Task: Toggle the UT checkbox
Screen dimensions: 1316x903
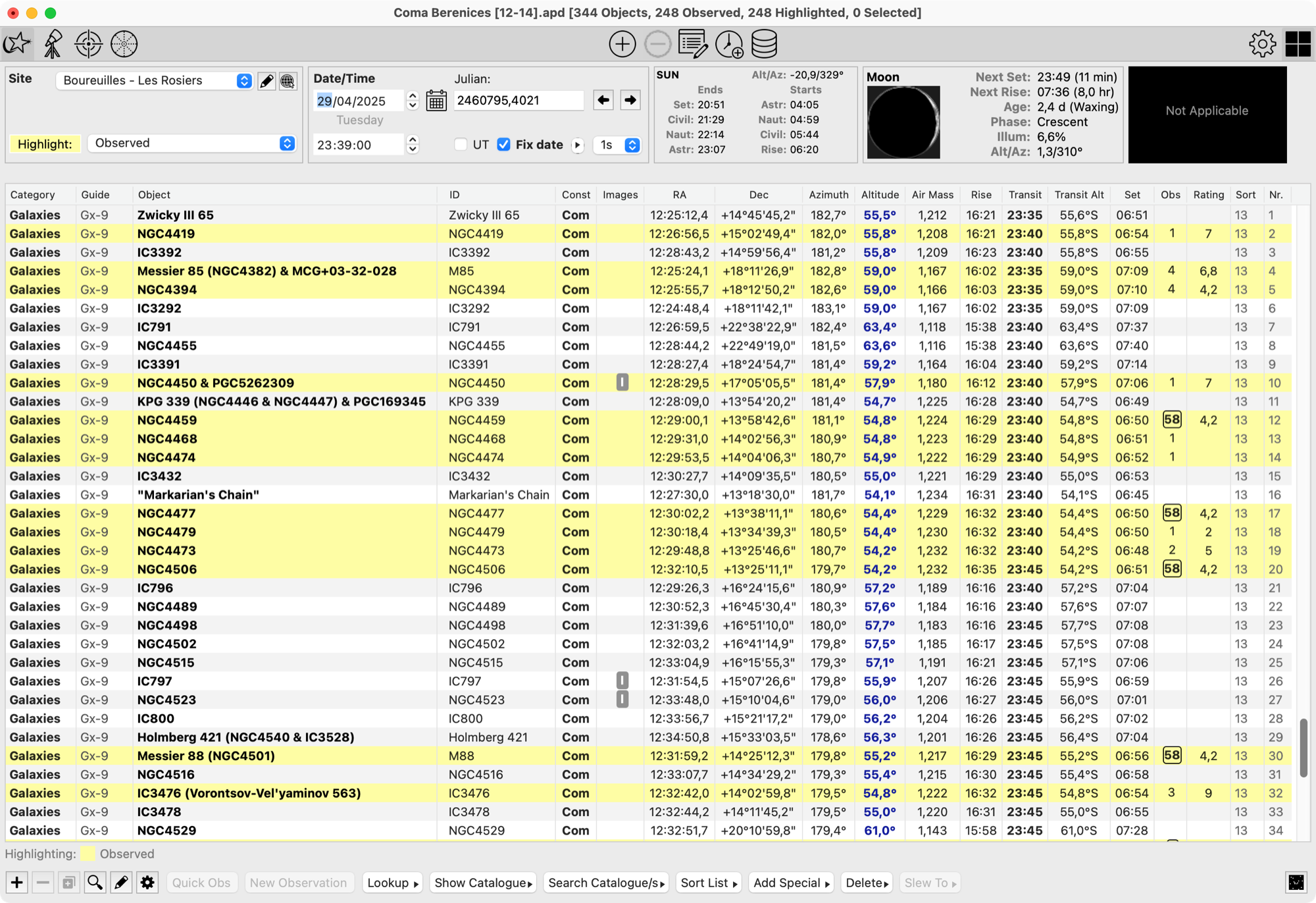Action: pos(461,145)
